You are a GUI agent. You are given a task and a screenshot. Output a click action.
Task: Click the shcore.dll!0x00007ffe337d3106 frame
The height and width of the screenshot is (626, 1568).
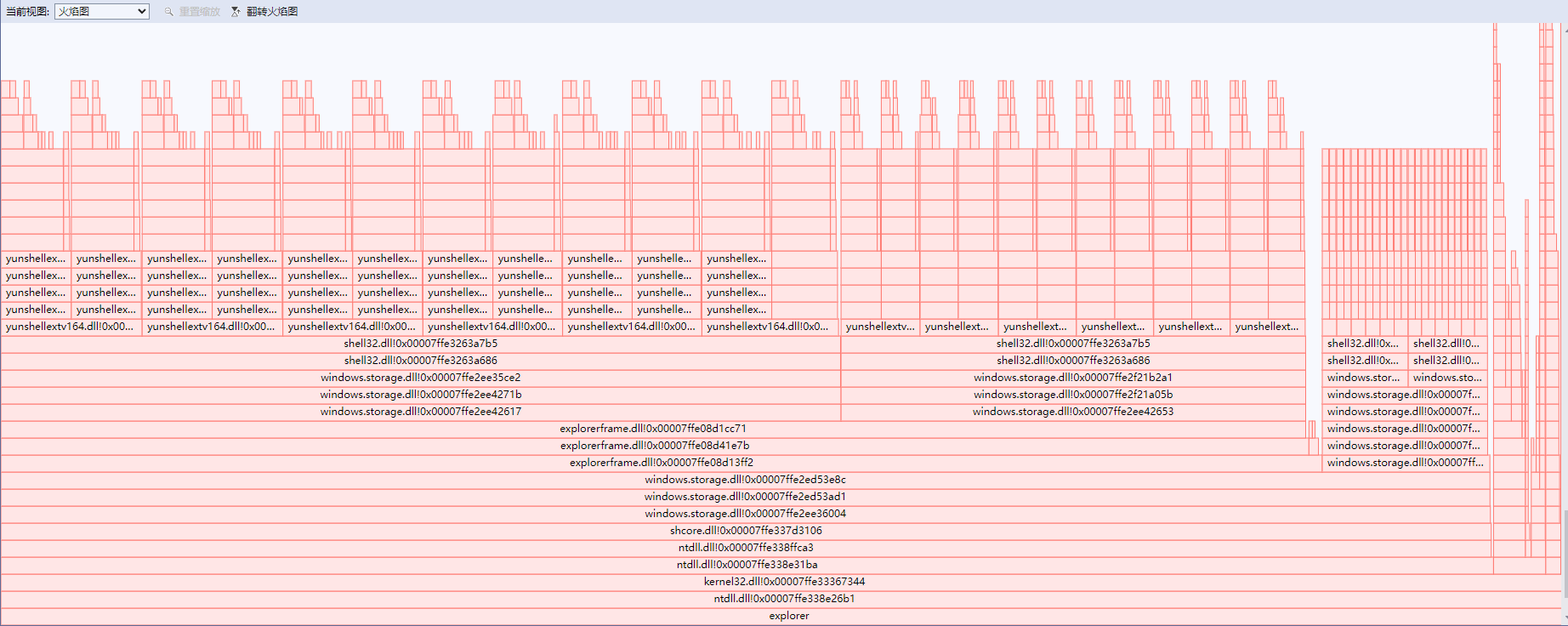(x=746, y=531)
